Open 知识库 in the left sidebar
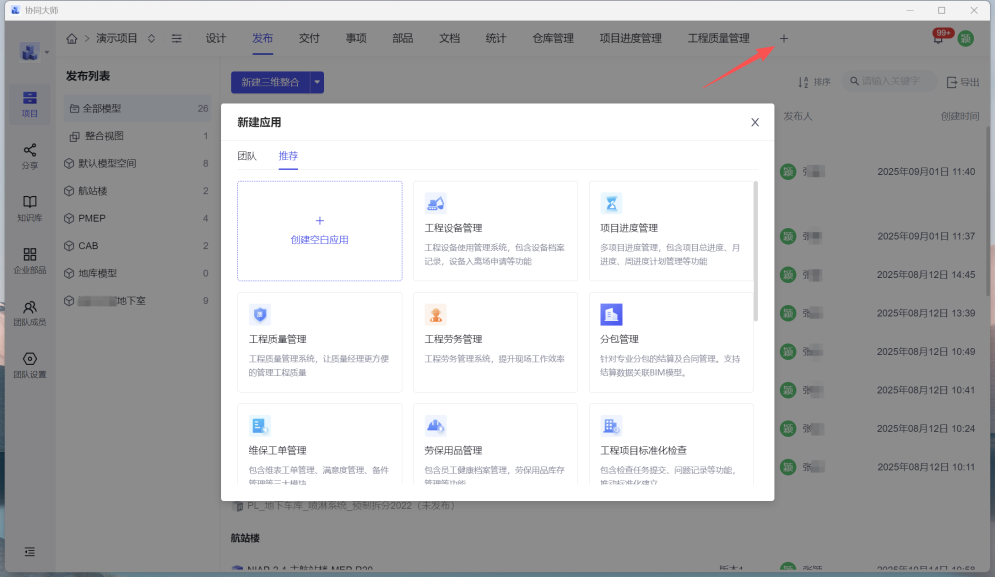Image resolution: width=995 pixels, height=577 pixels. tap(30, 208)
